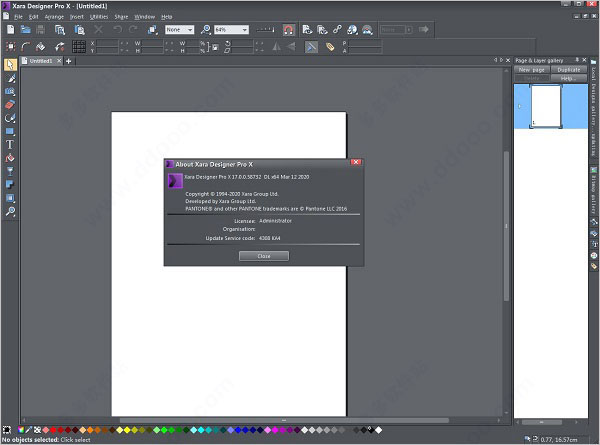Open the zoom percentage dropdown showing 64%

pos(231,29)
